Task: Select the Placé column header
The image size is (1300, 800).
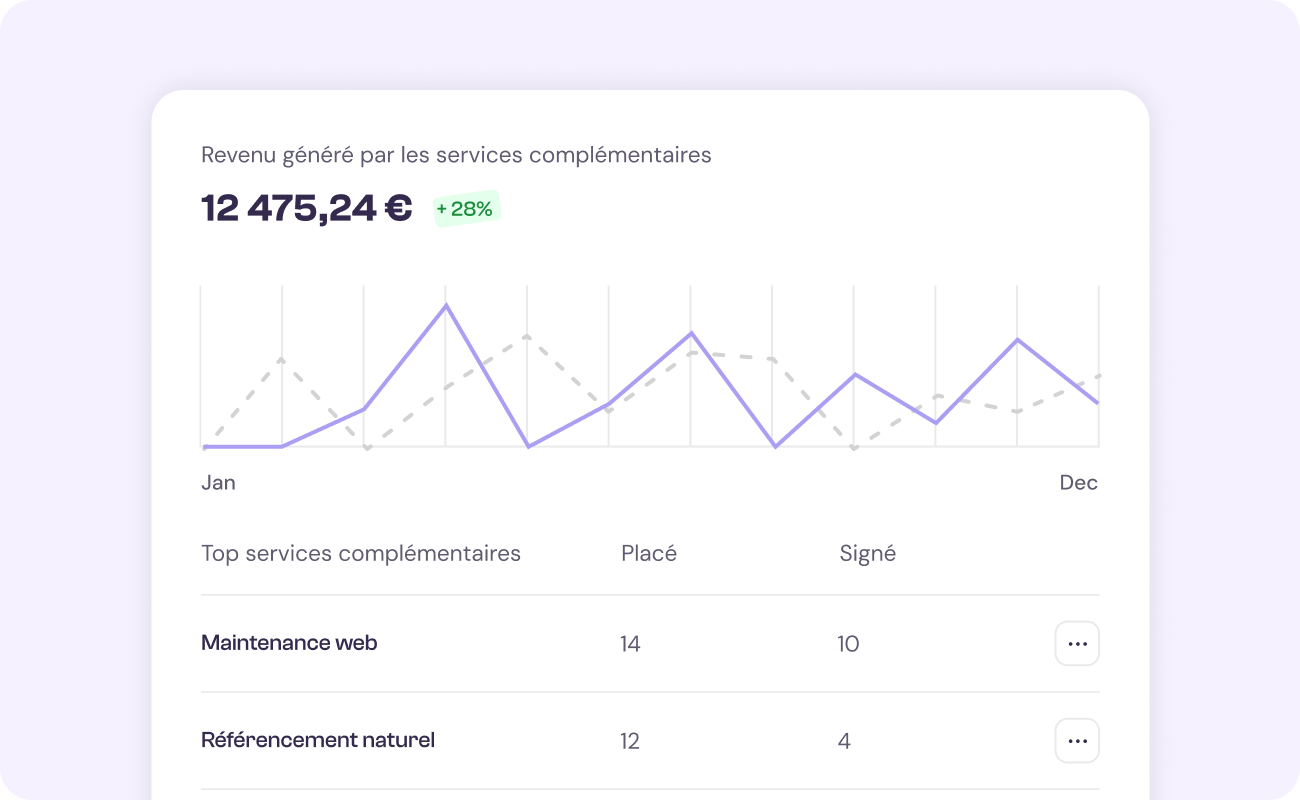Action: (649, 553)
